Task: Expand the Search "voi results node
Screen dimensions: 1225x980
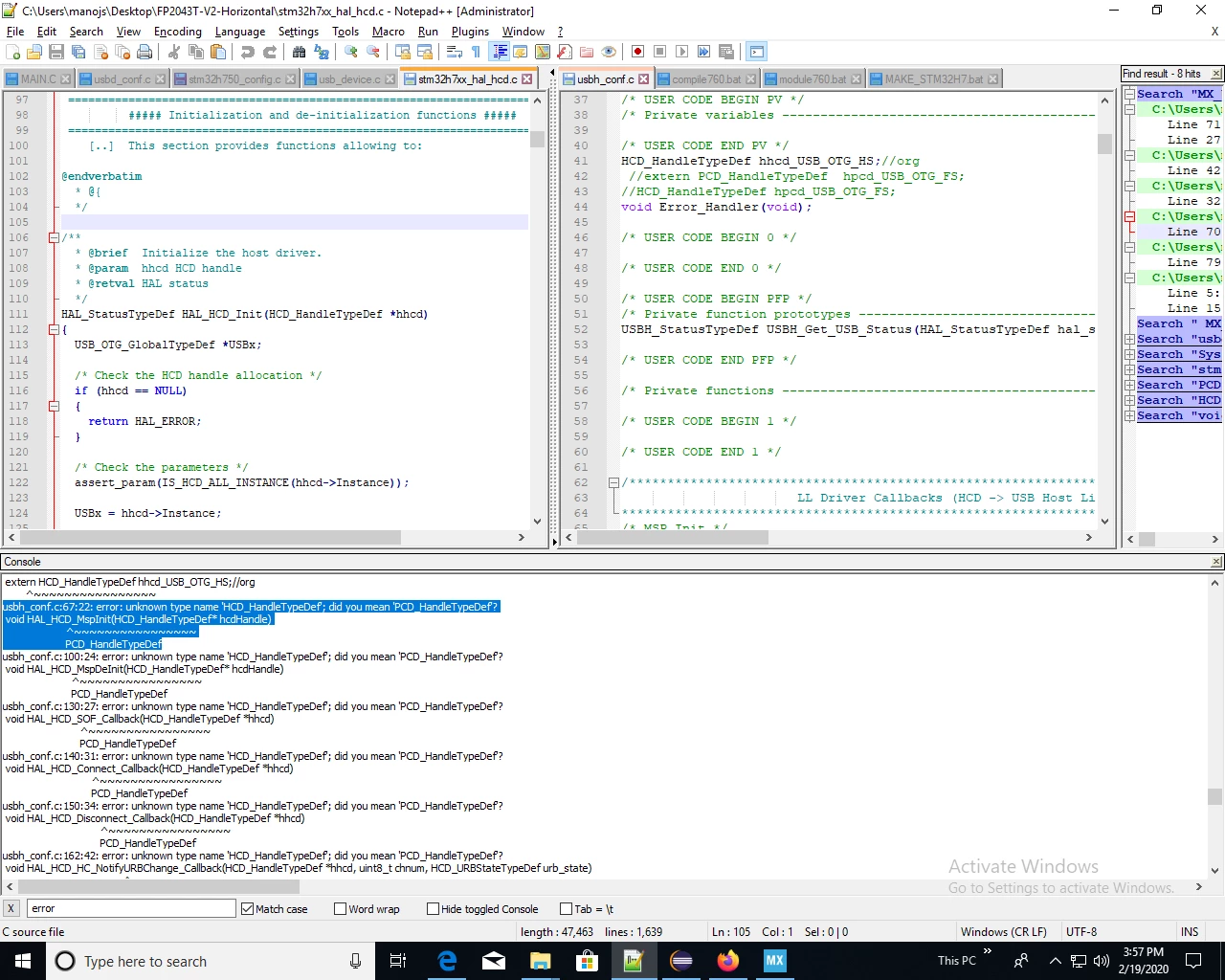Action: pos(1130,415)
